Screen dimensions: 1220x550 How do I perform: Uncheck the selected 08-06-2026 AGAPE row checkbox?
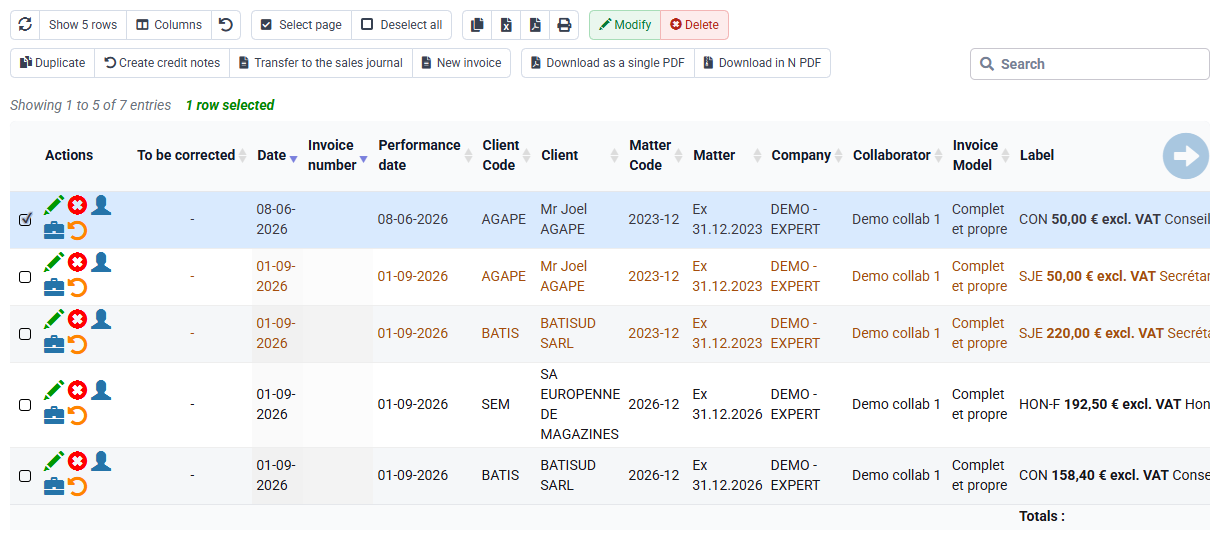(25, 219)
